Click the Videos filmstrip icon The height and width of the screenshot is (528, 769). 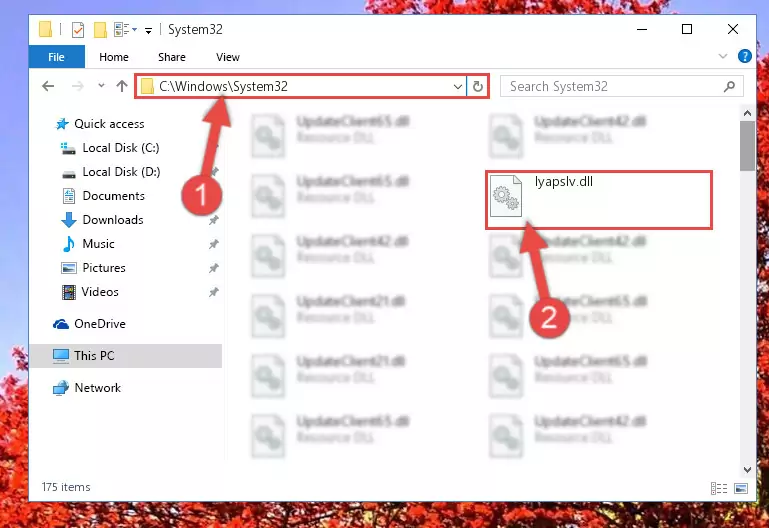[69, 292]
